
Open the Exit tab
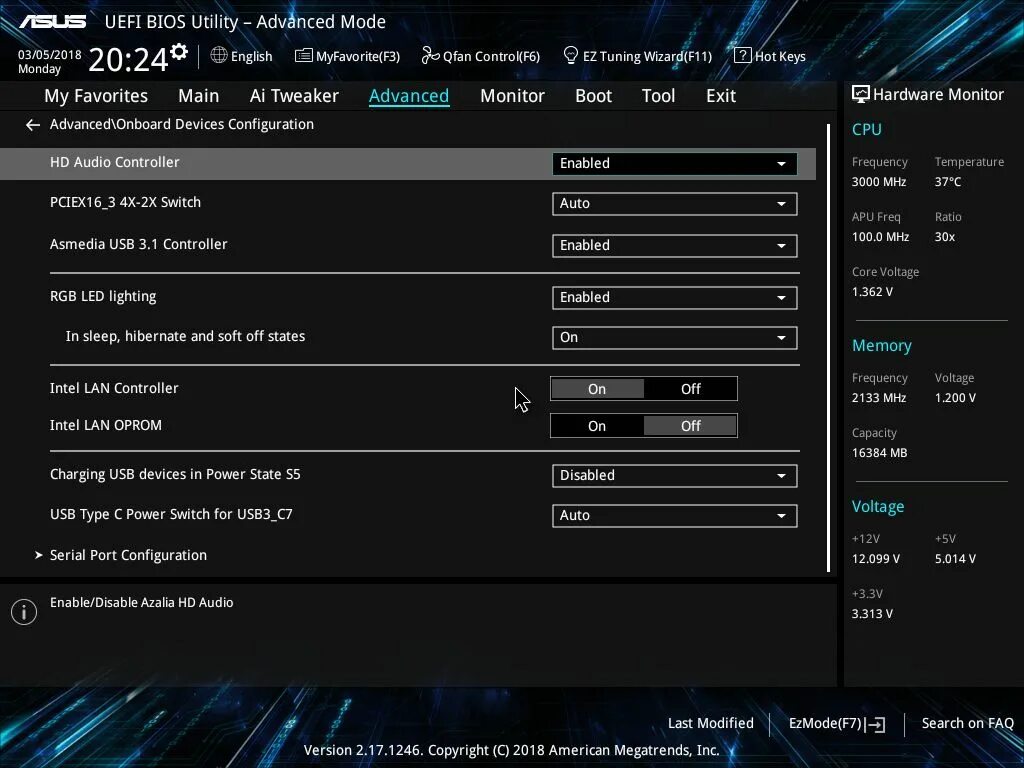[721, 96]
